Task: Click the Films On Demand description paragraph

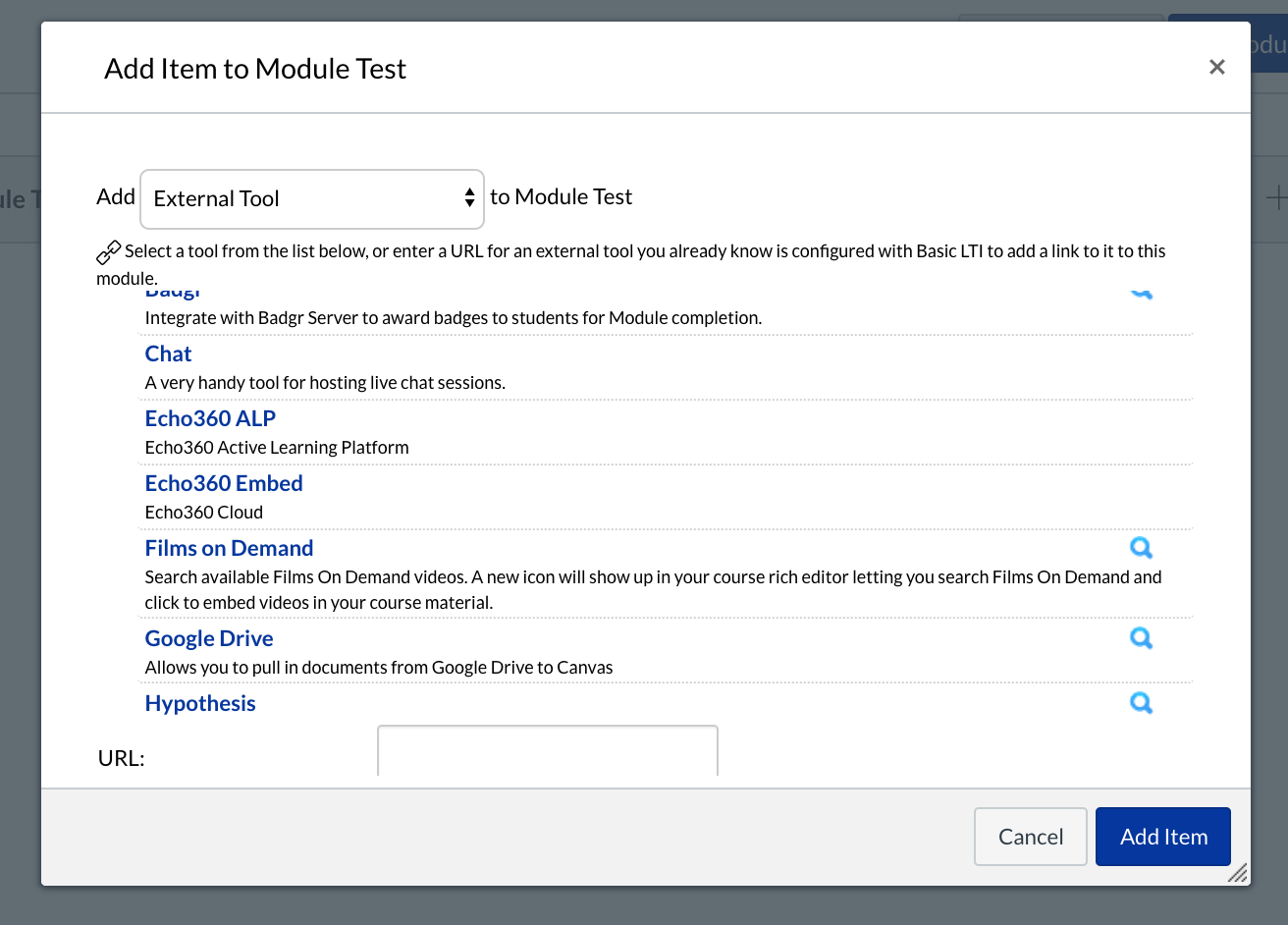Action: click(x=653, y=589)
